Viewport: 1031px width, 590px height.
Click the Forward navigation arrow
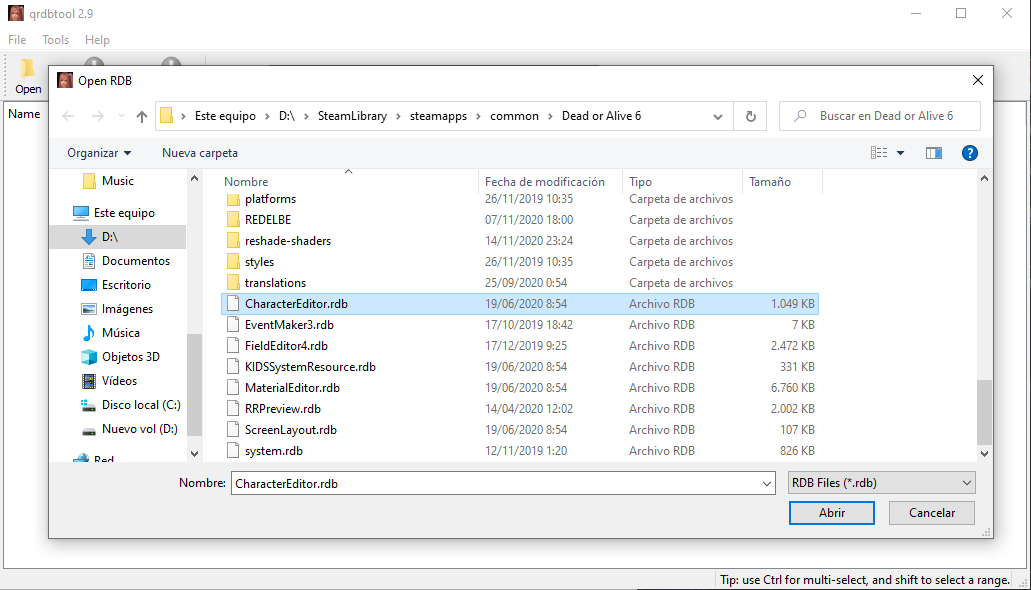[x=97, y=116]
